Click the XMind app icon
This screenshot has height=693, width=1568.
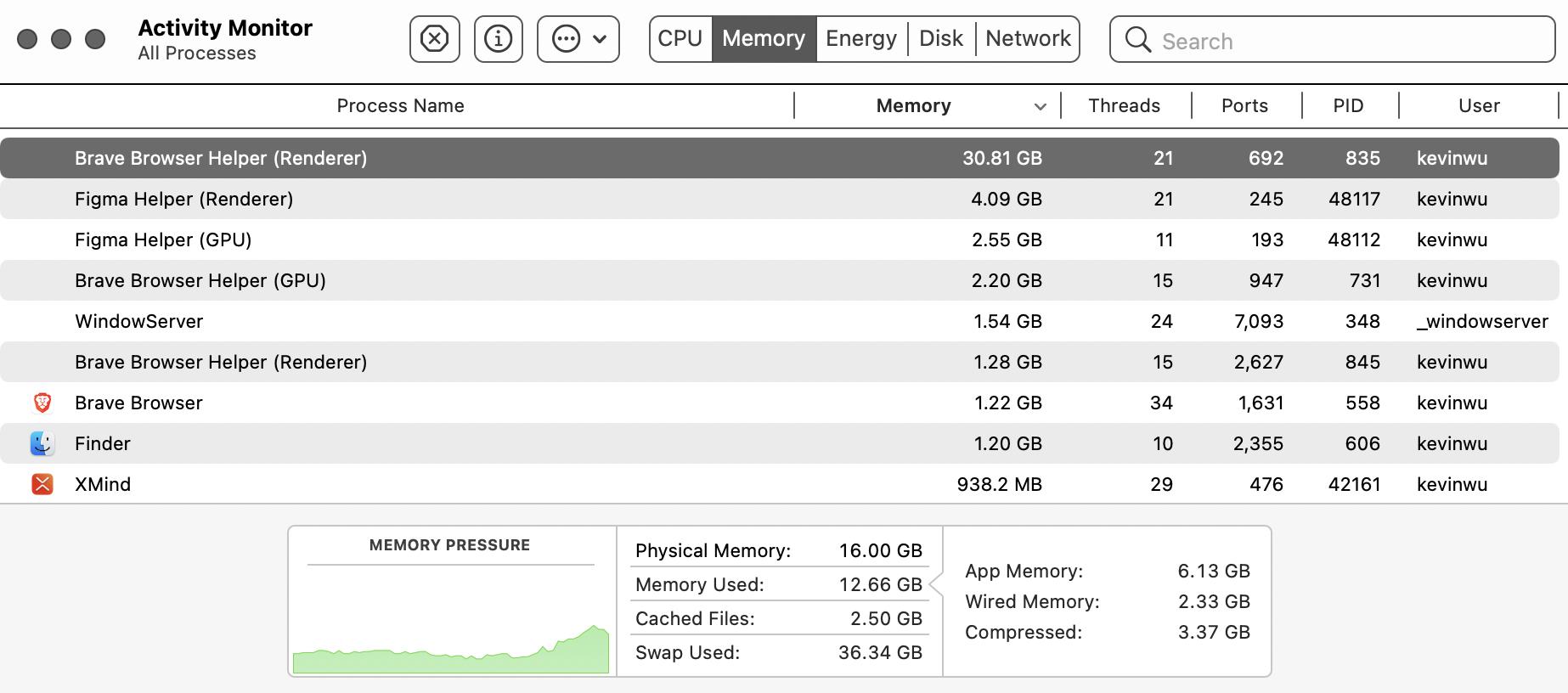[x=42, y=484]
